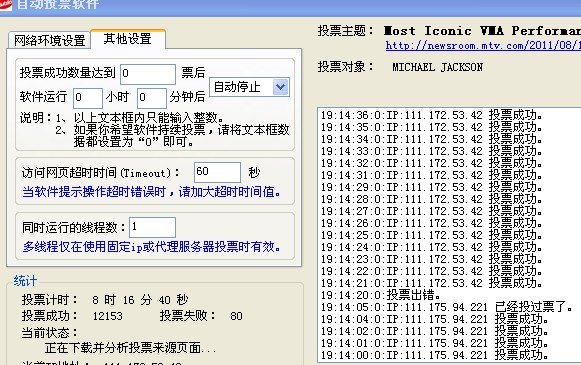Click the 正在下载并分析投票来源页面 status text

[130, 348]
